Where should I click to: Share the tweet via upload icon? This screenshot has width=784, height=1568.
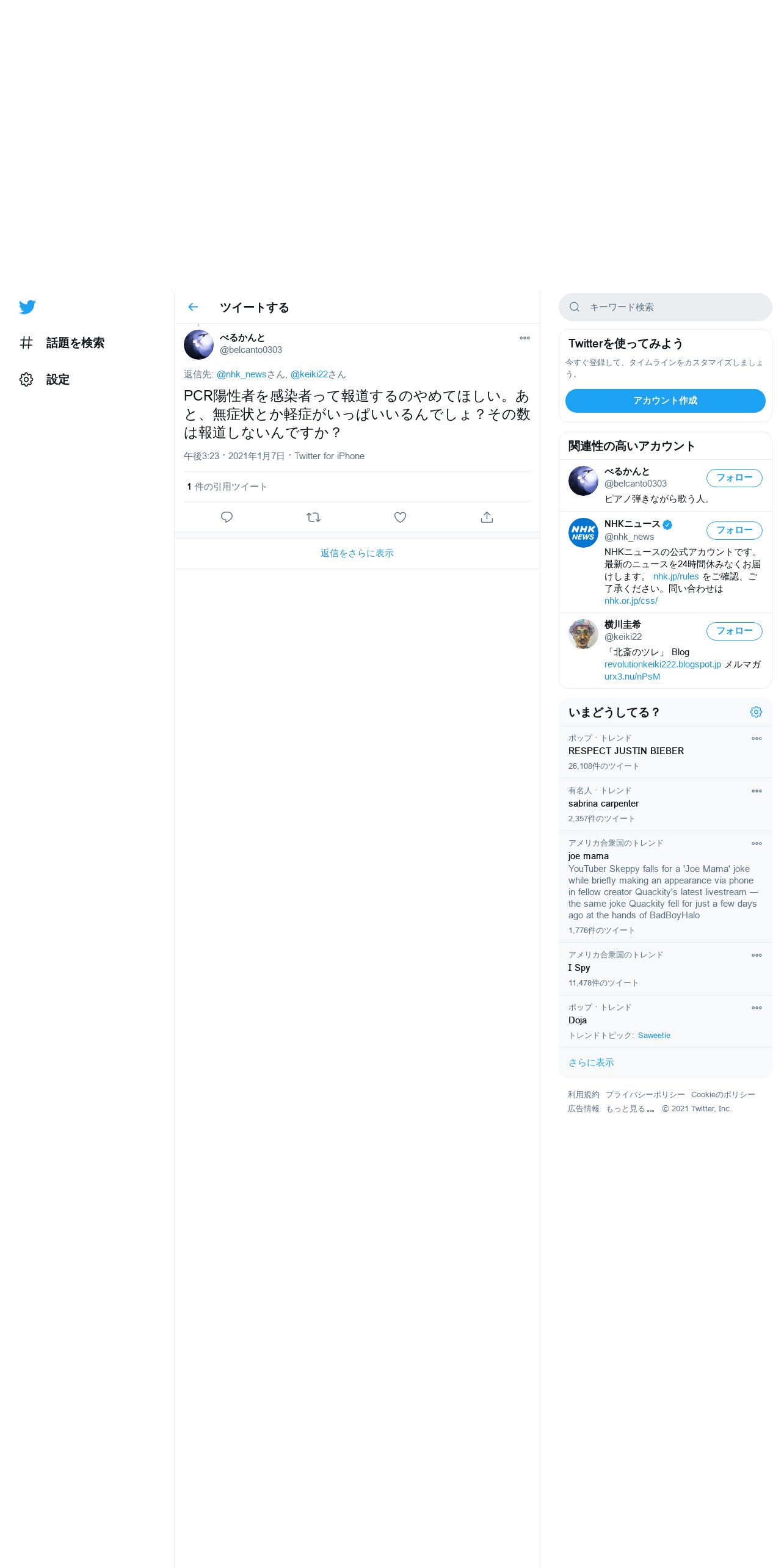[487, 517]
